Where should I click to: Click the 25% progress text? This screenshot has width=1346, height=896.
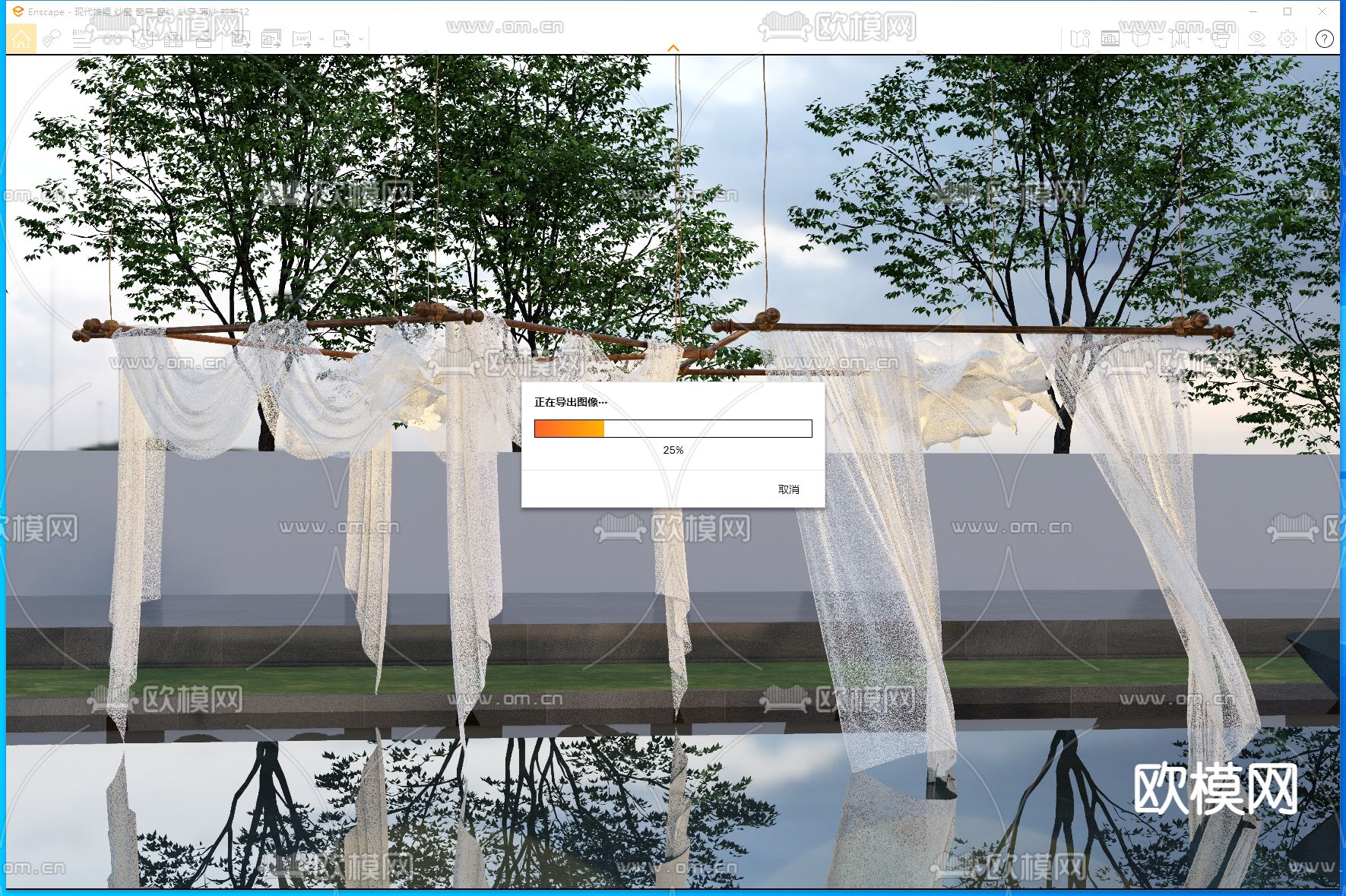pos(673,450)
